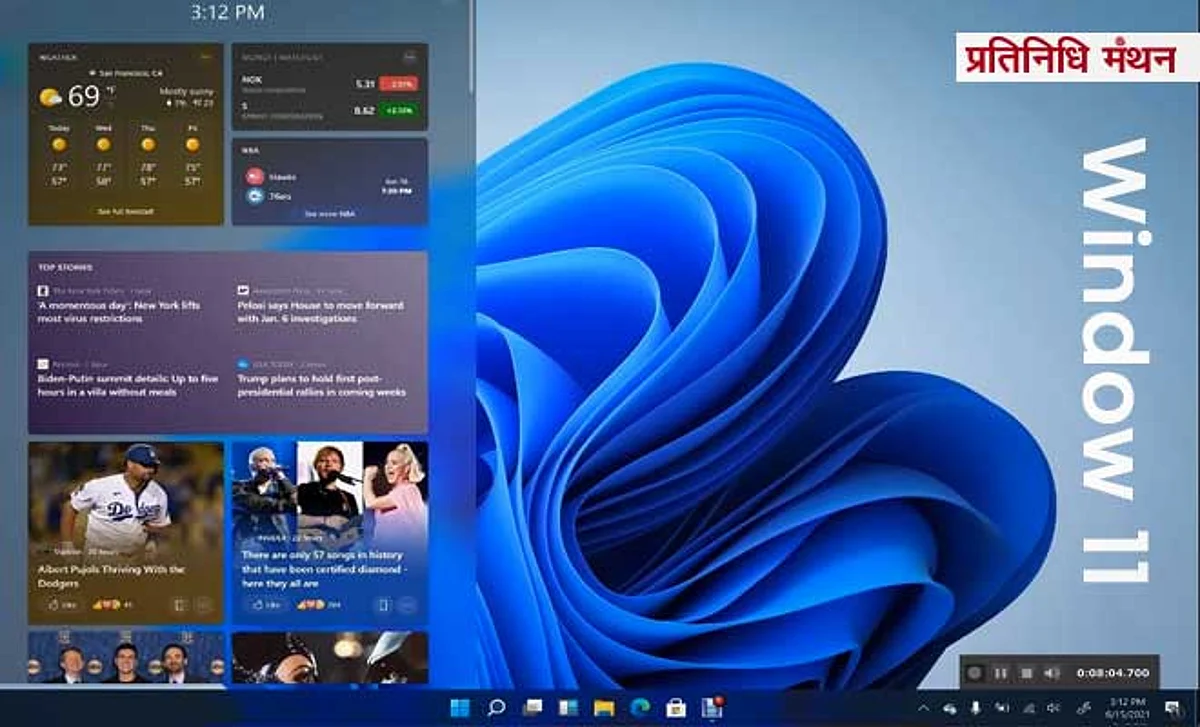Select the NOK stock row
Screen dimensions: 1200x727
click(329, 85)
